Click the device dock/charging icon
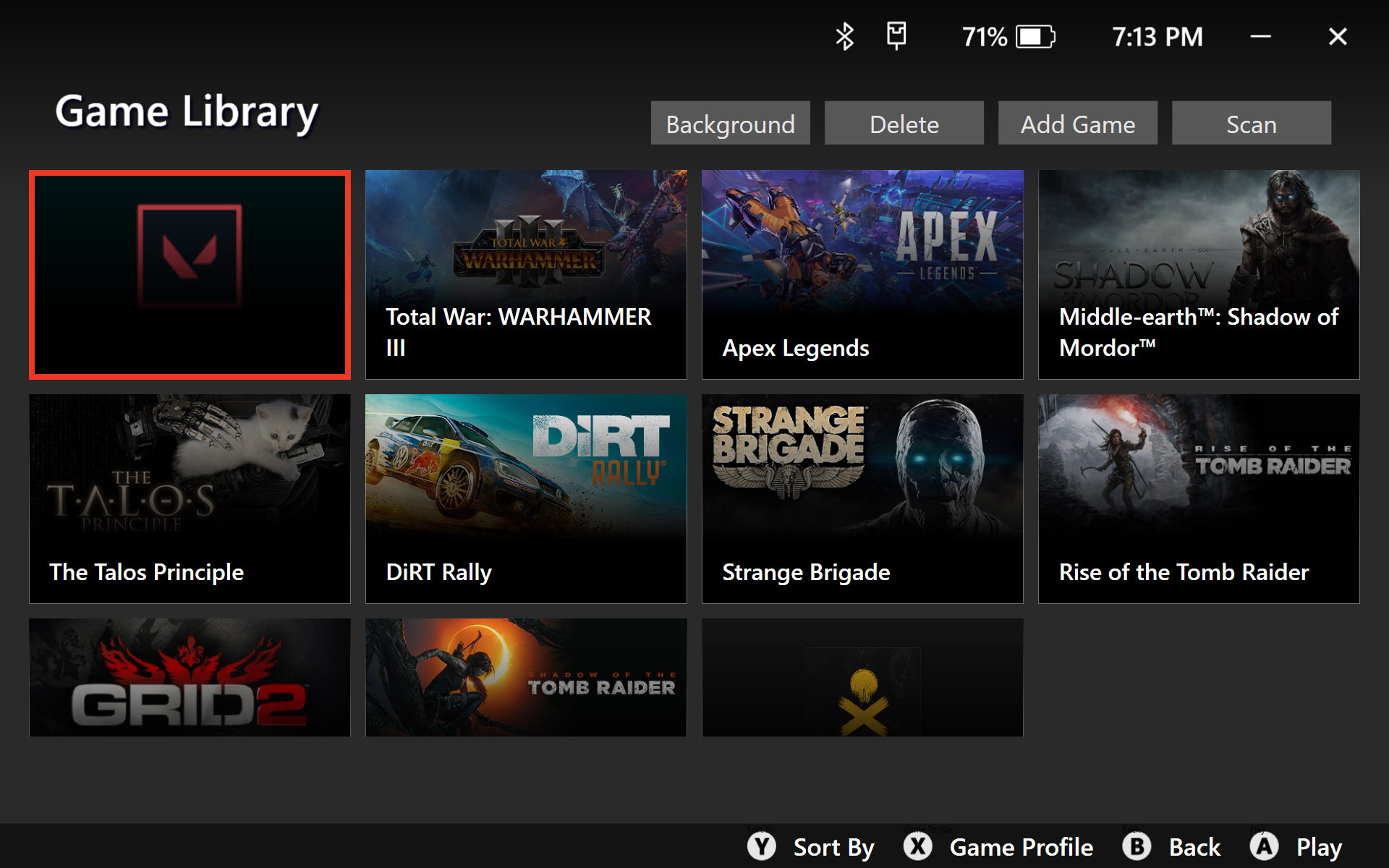The height and width of the screenshot is (868, 1389). (896, 35)
